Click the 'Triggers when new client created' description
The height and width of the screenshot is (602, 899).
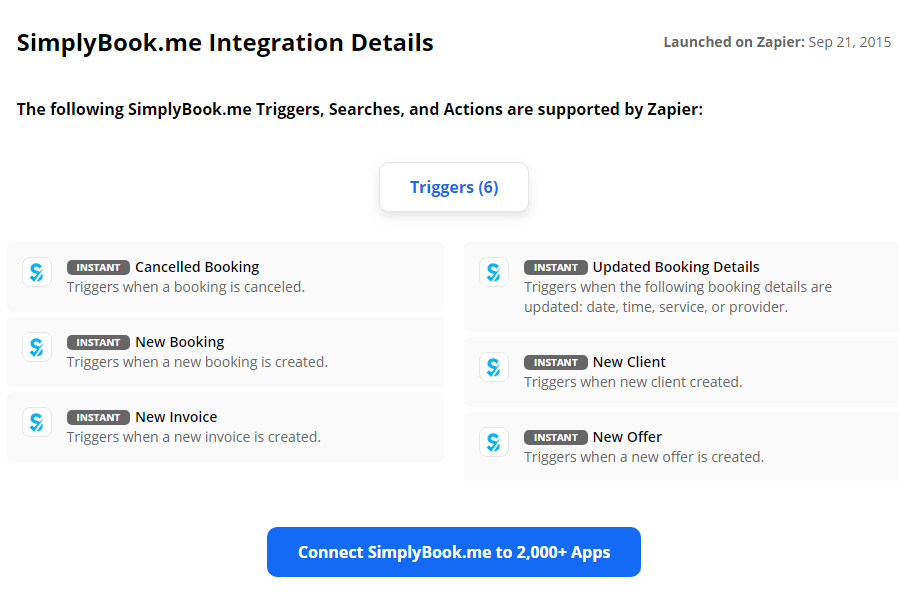[x=633, y=382]
